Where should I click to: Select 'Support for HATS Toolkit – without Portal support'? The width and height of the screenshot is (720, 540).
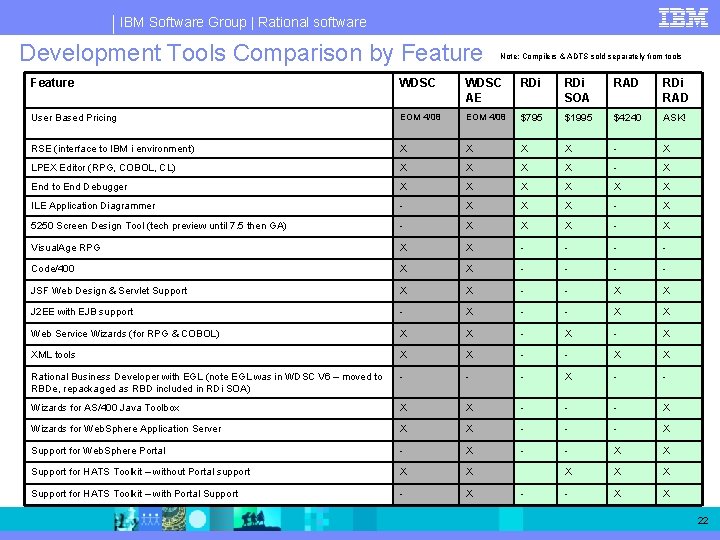point(141,472)
